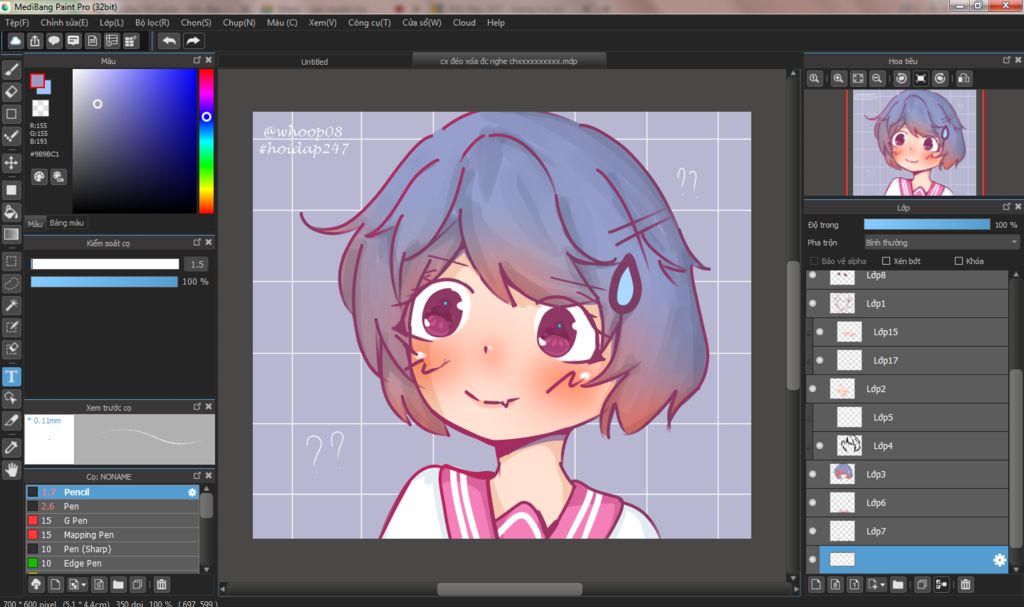
Task: Choose the Move tool with four arrows
Action: pyautogui.click(x=11, y=162)
